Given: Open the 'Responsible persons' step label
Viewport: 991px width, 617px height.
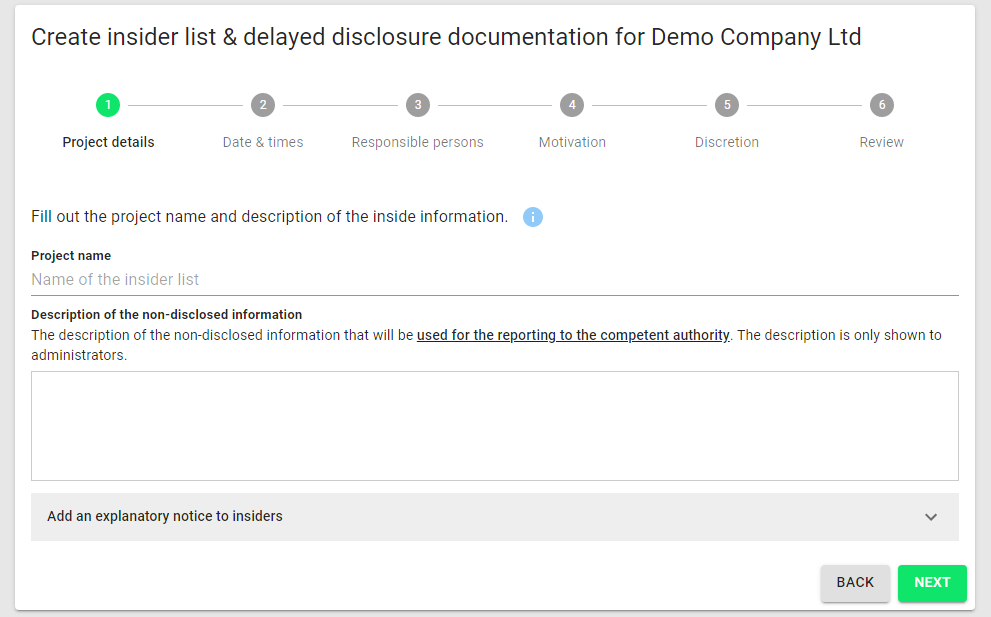Looking at the screenshot, I should point(418,142).
